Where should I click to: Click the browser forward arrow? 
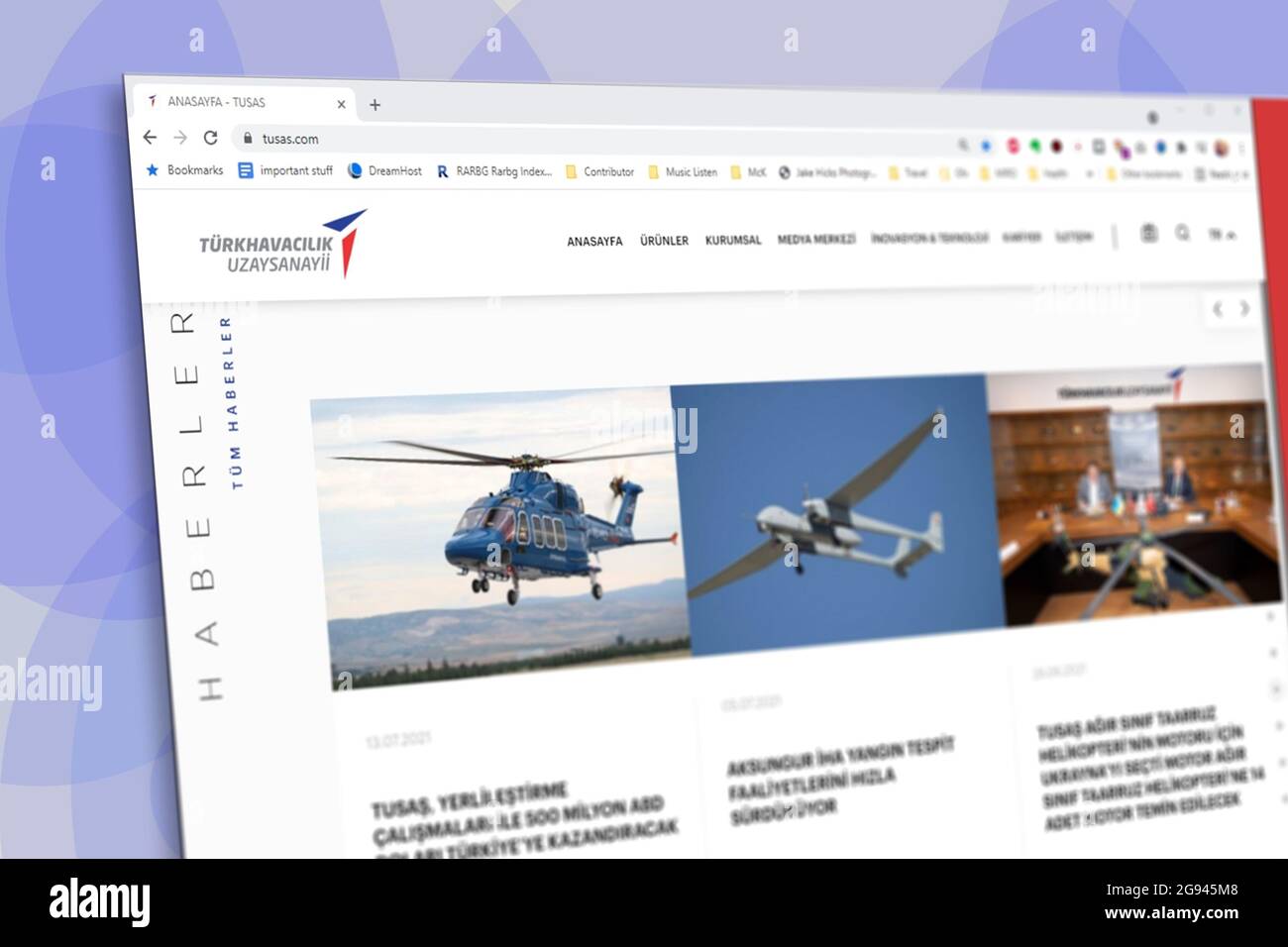coord(180,138)
